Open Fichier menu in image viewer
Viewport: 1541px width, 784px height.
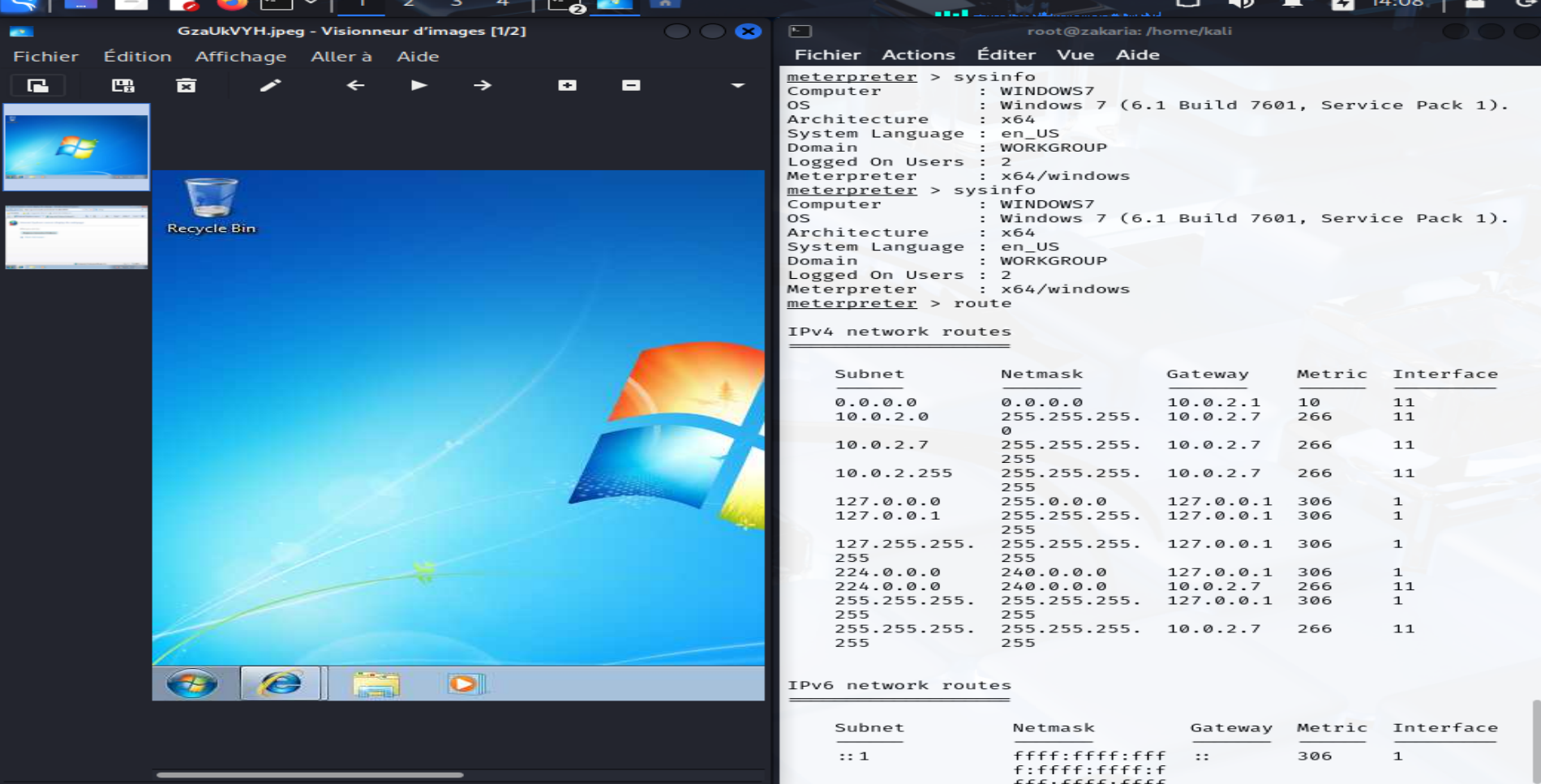(46, 56)
